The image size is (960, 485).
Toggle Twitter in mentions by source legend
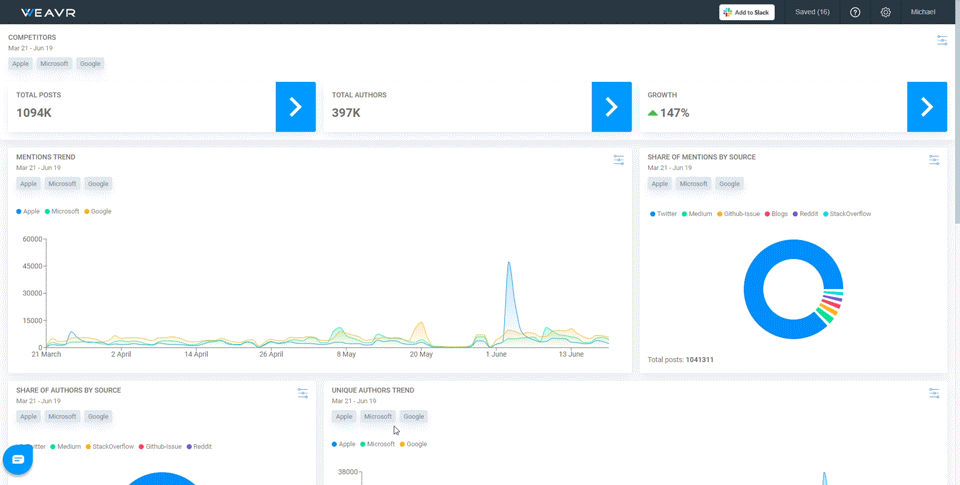click(664, 214)
